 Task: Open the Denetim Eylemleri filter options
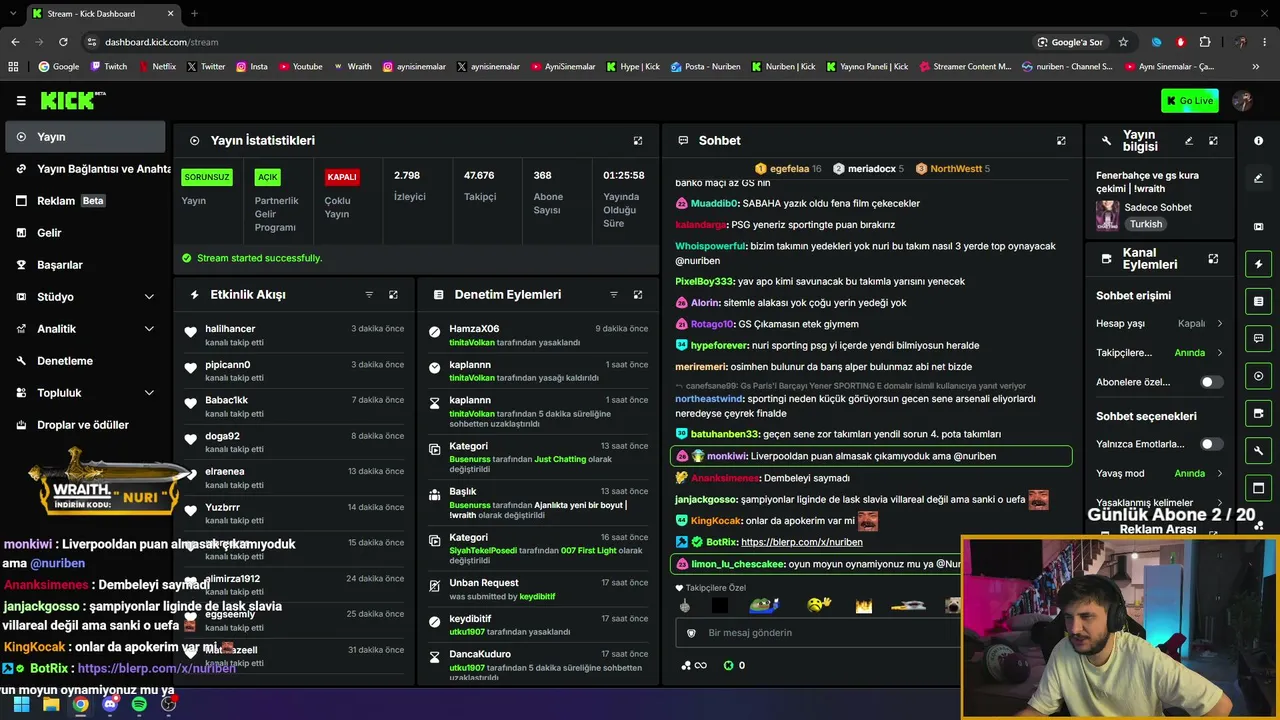pos(614,295)
